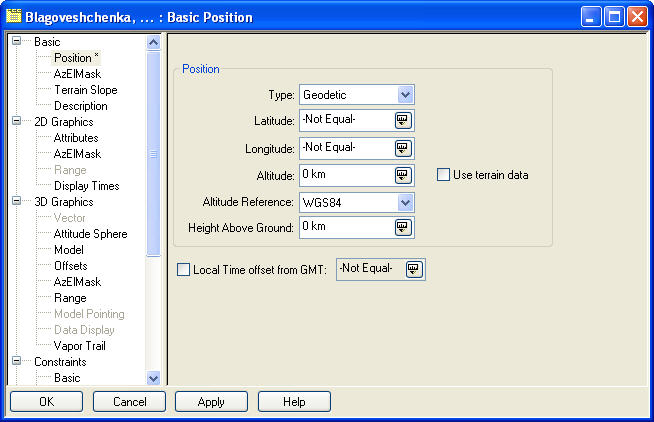Select Terrain Slope in the tree
The image size is (654, 422).
[x=85, y=90]
